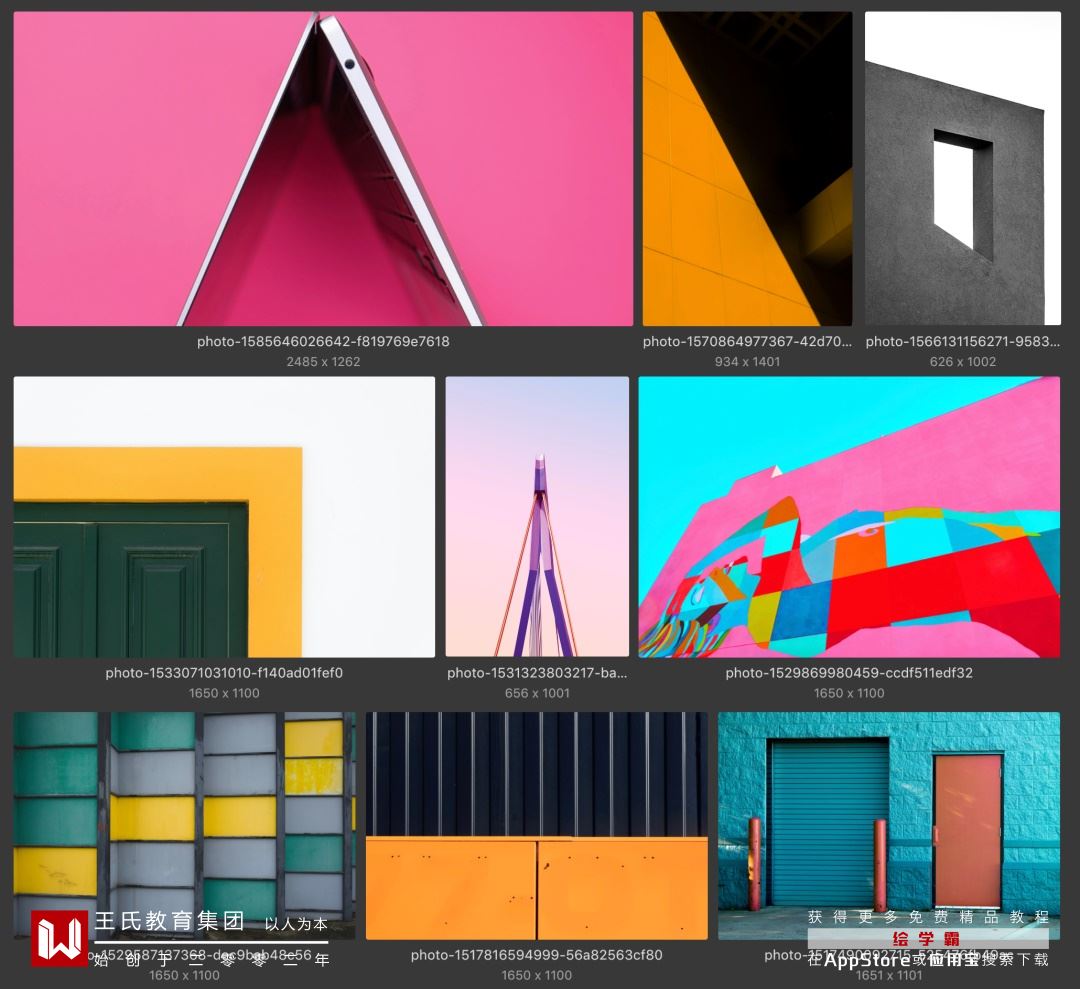The image size is (1080, 989).
Task: Click filename starting photo-1570864977367-42d70
Action: click(x=747, y=342)
